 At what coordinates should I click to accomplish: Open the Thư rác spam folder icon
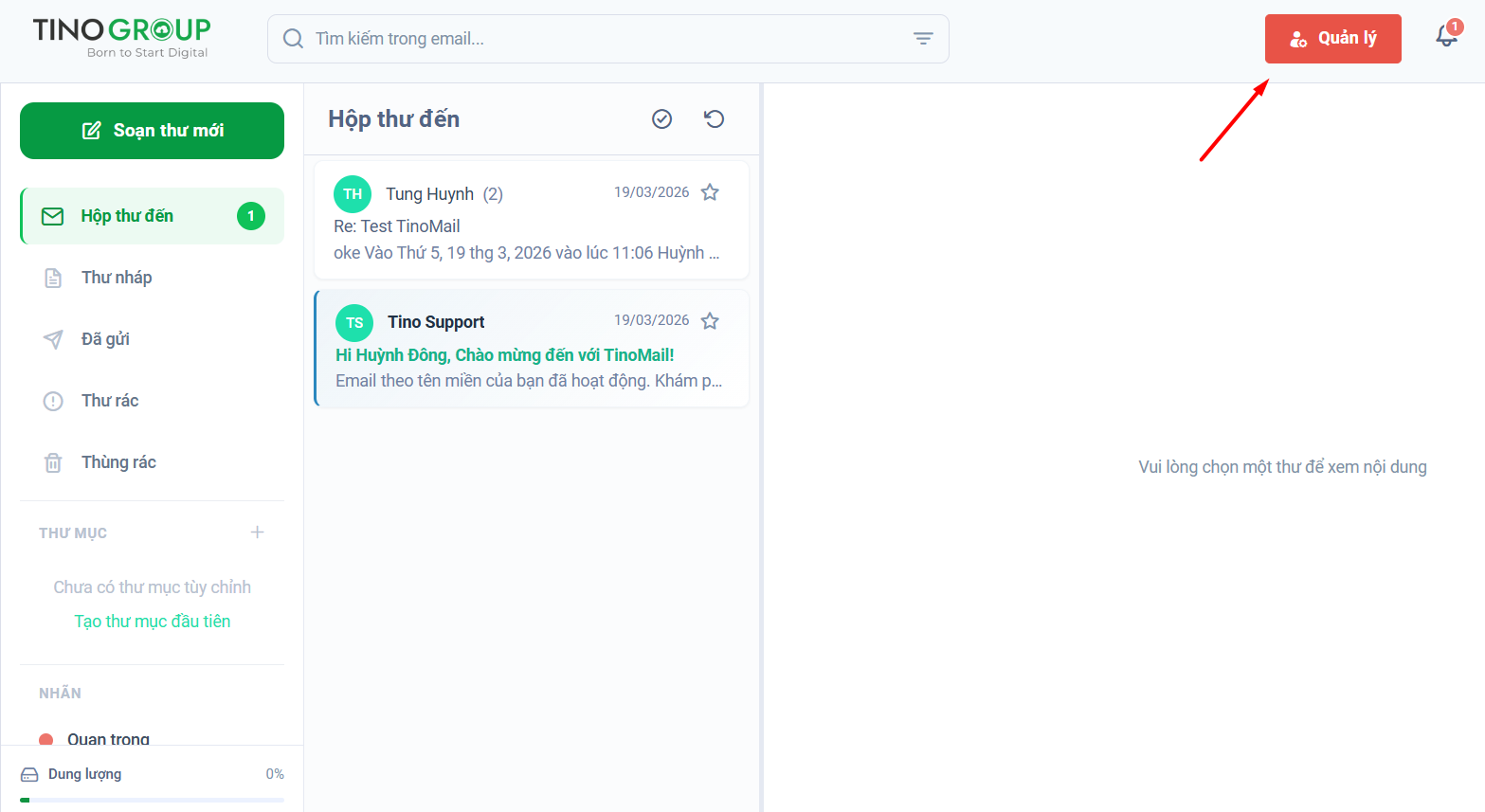coord(53,400)
